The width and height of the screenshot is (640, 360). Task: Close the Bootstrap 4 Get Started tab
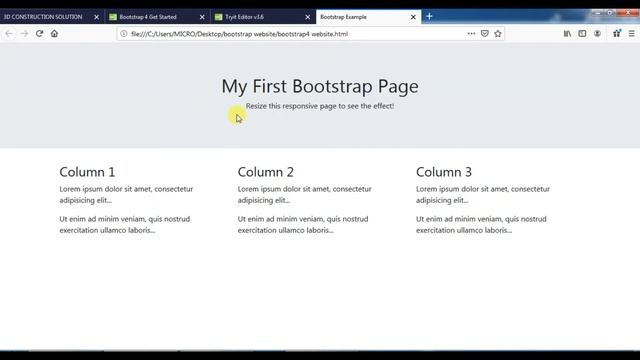click(x=202, y=17)
